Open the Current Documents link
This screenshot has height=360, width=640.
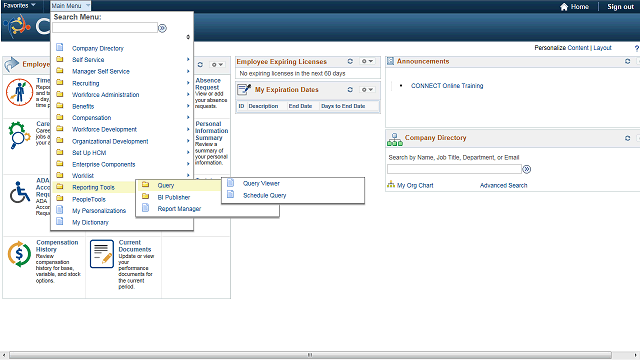coord(135,246)
